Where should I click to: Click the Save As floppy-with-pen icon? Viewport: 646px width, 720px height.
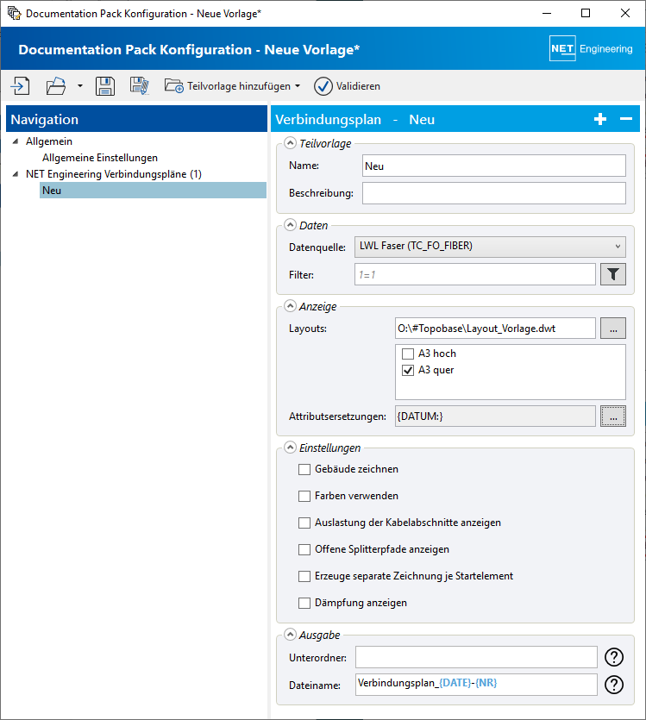pyautogui.click(x=139, y=86)
